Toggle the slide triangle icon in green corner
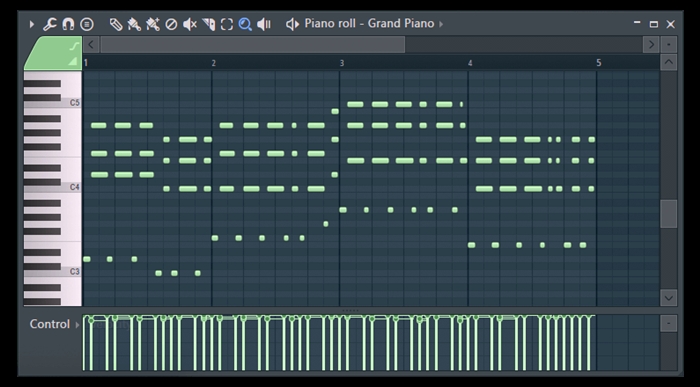Viewport: 700px width, 387px height. tap(73, 61)
